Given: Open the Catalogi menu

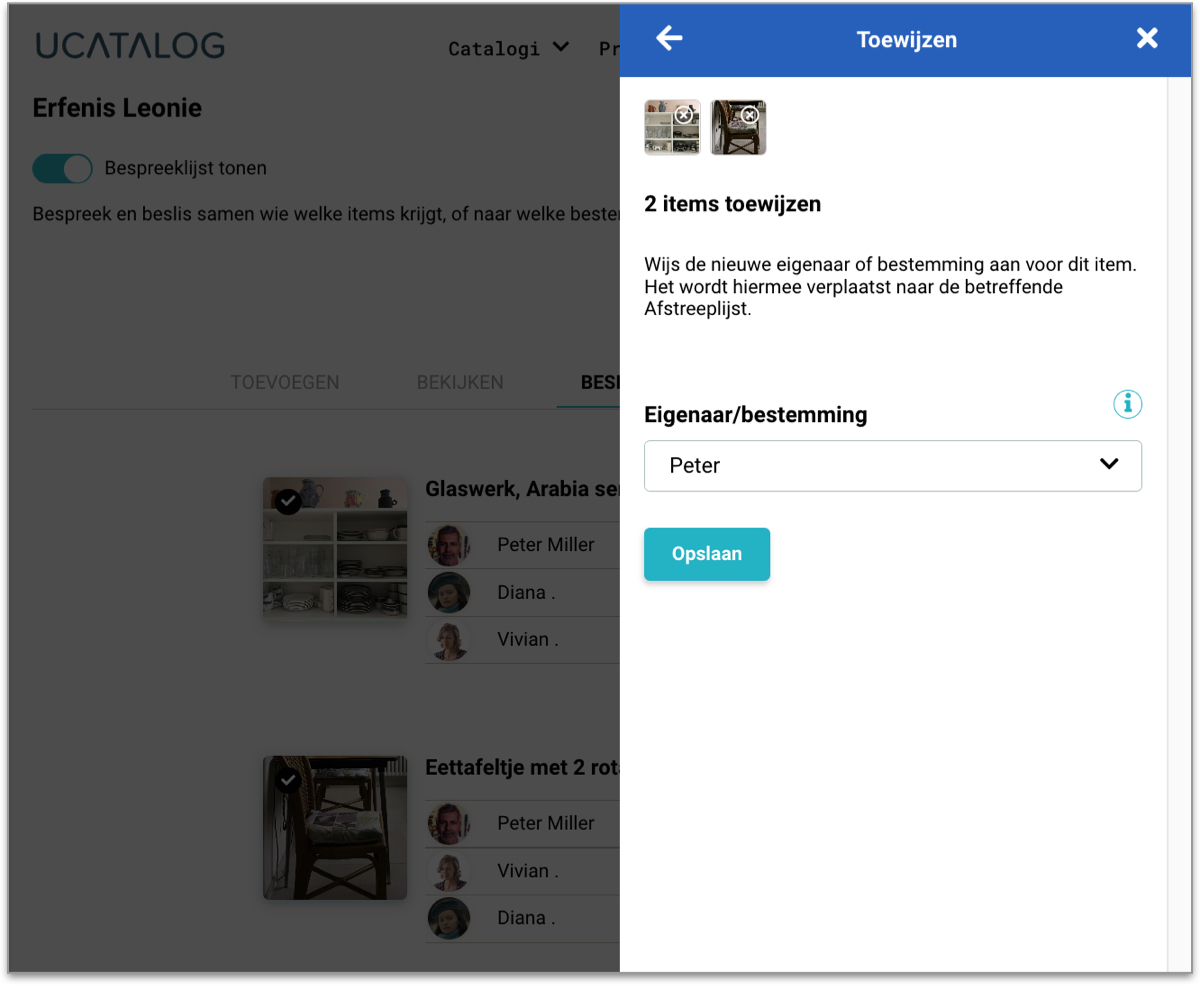Looking at the screenshot, I should (x=509, y=48).
